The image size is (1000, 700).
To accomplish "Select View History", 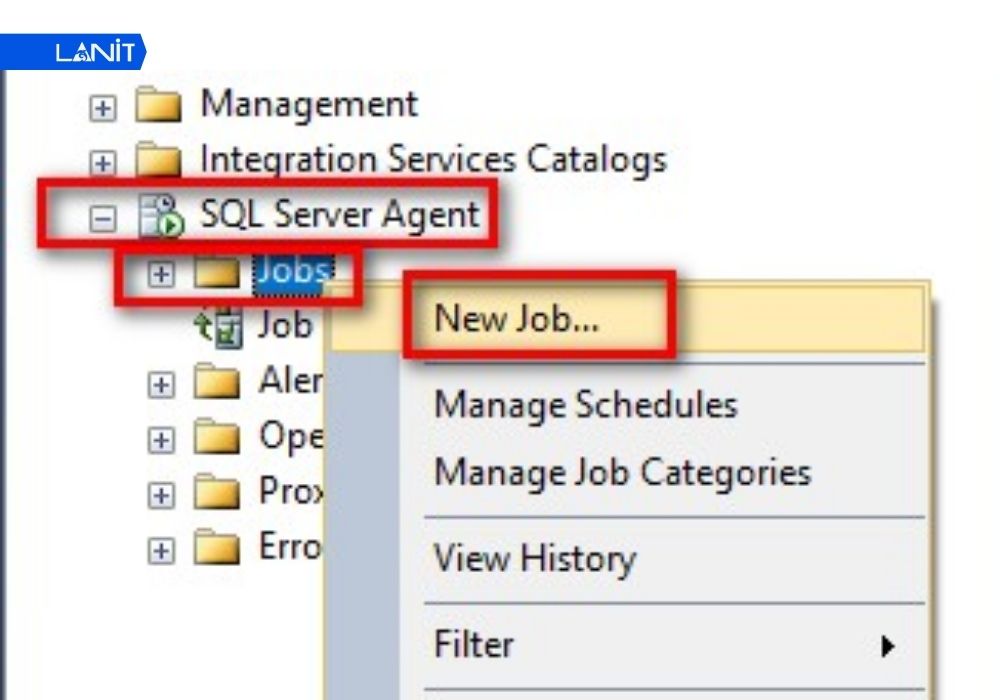I will click(536, 558).
